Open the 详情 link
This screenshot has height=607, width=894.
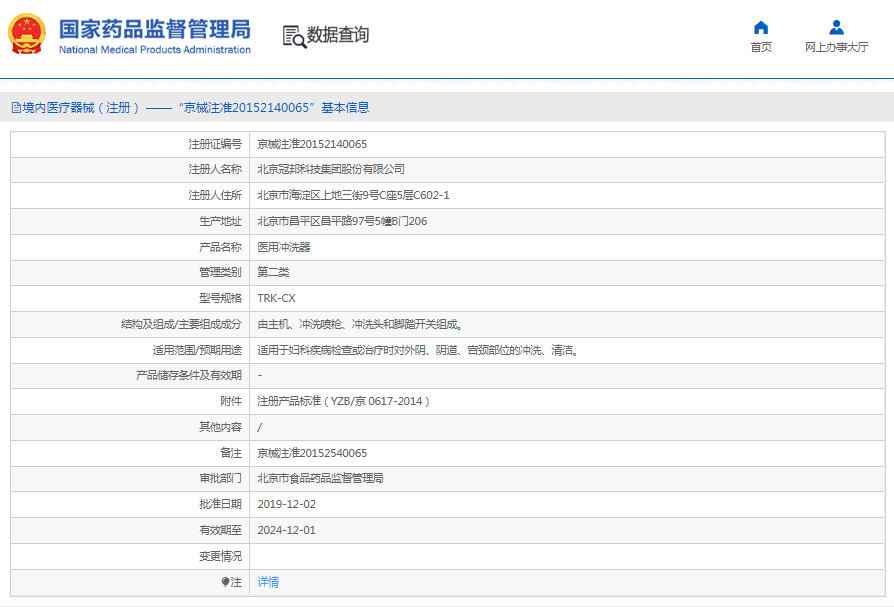268,582
